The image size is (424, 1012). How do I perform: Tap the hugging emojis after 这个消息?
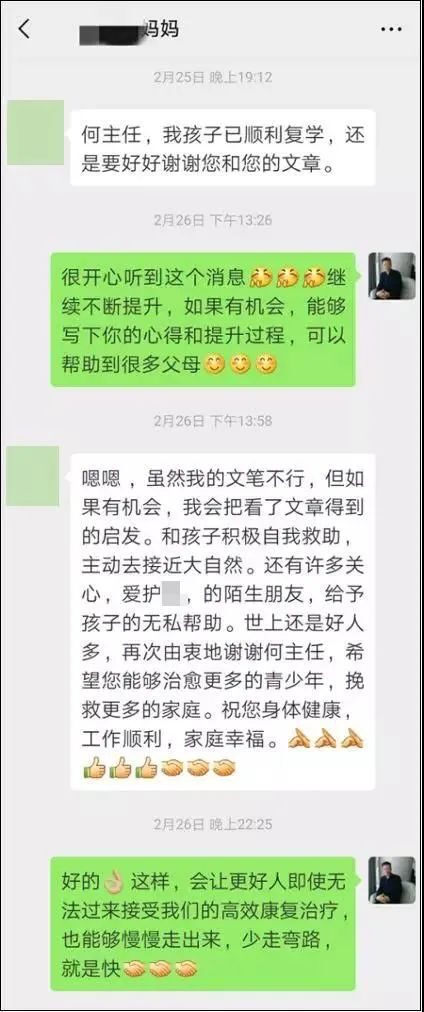click(x=285, y=278)
